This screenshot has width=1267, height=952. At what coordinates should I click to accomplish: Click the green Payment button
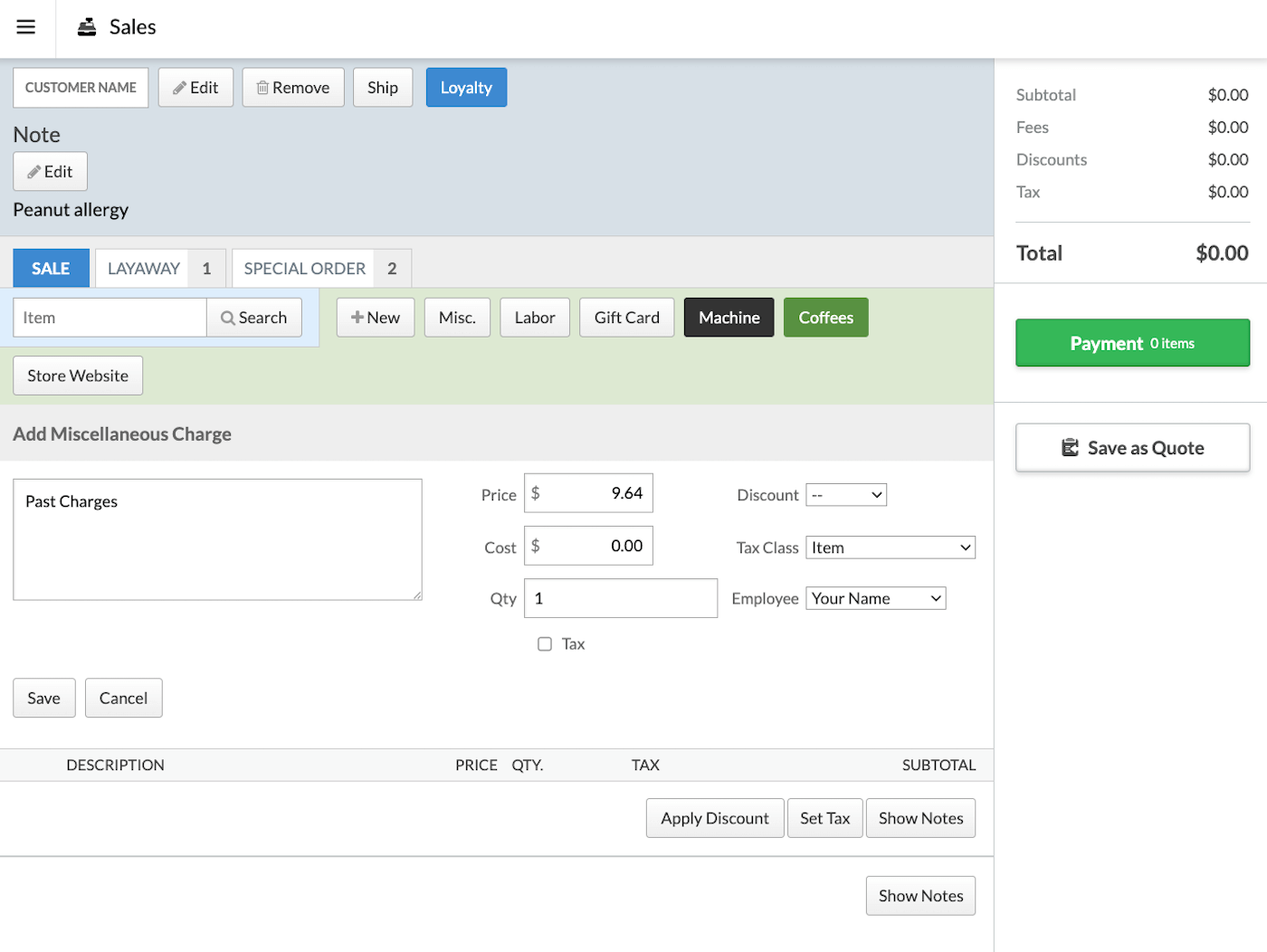(x=1132, y=342)
